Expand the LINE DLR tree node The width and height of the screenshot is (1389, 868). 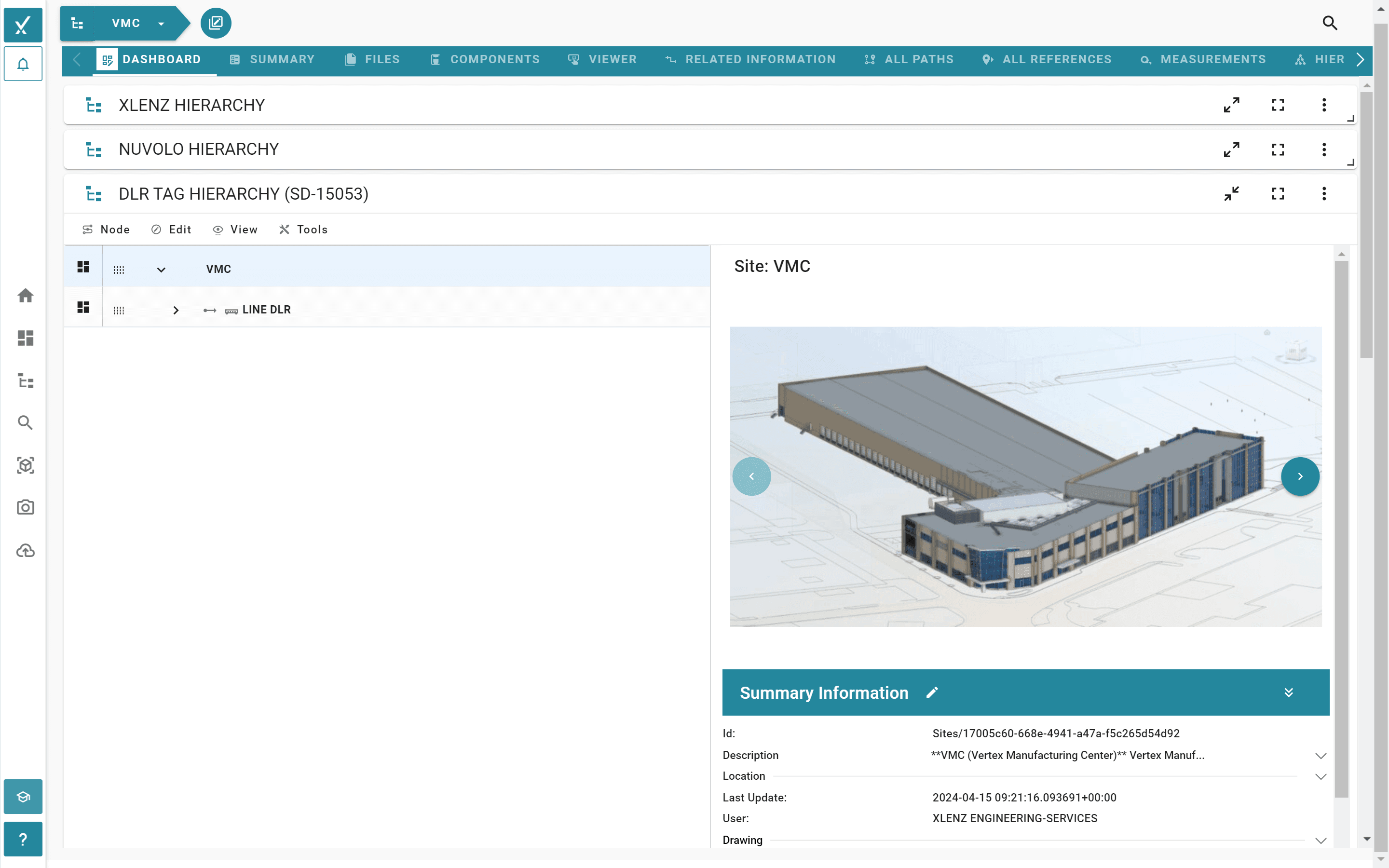[176, 310]
